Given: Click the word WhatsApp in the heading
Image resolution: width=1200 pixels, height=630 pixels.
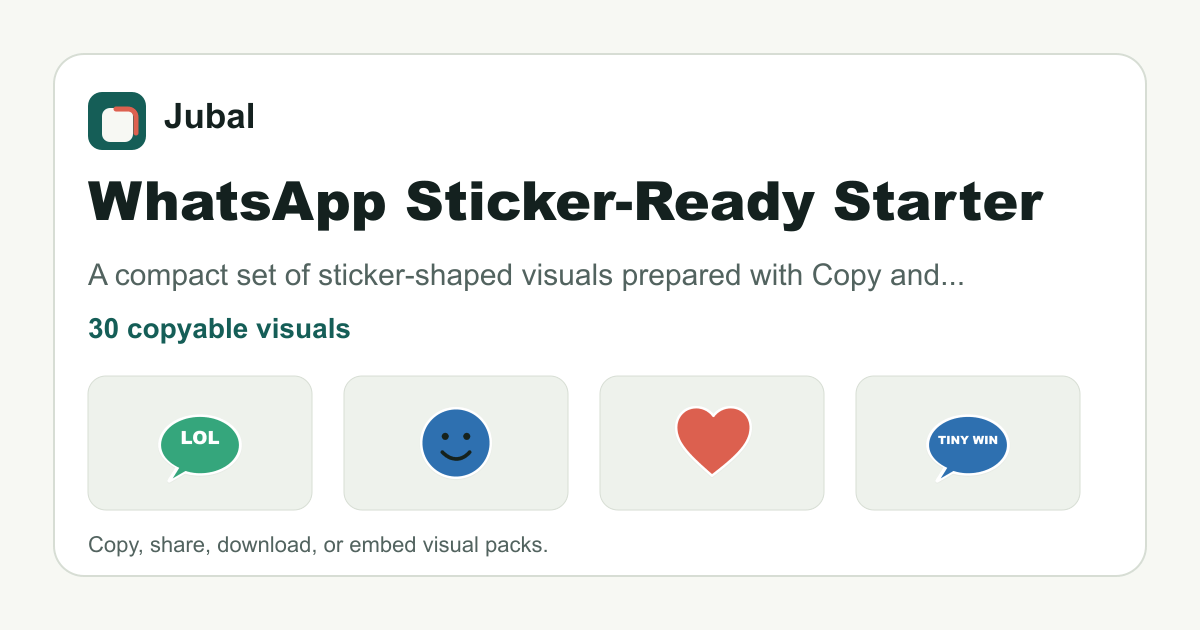Looking at the screenshot, I should 238,202.
